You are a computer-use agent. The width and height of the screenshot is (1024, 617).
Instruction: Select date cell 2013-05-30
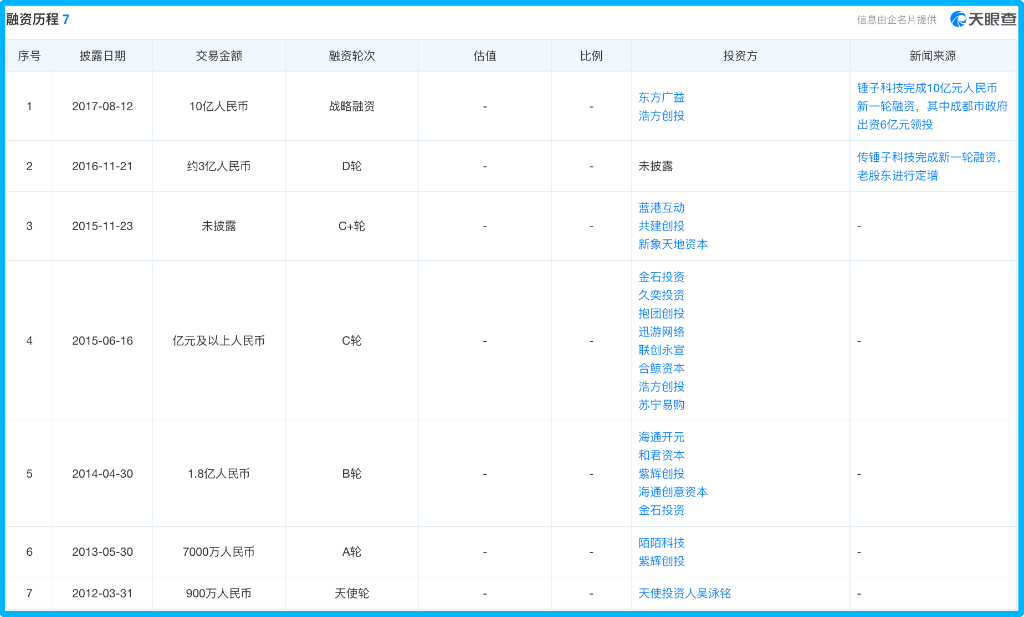pyautogui.click(x=103, y=552)
